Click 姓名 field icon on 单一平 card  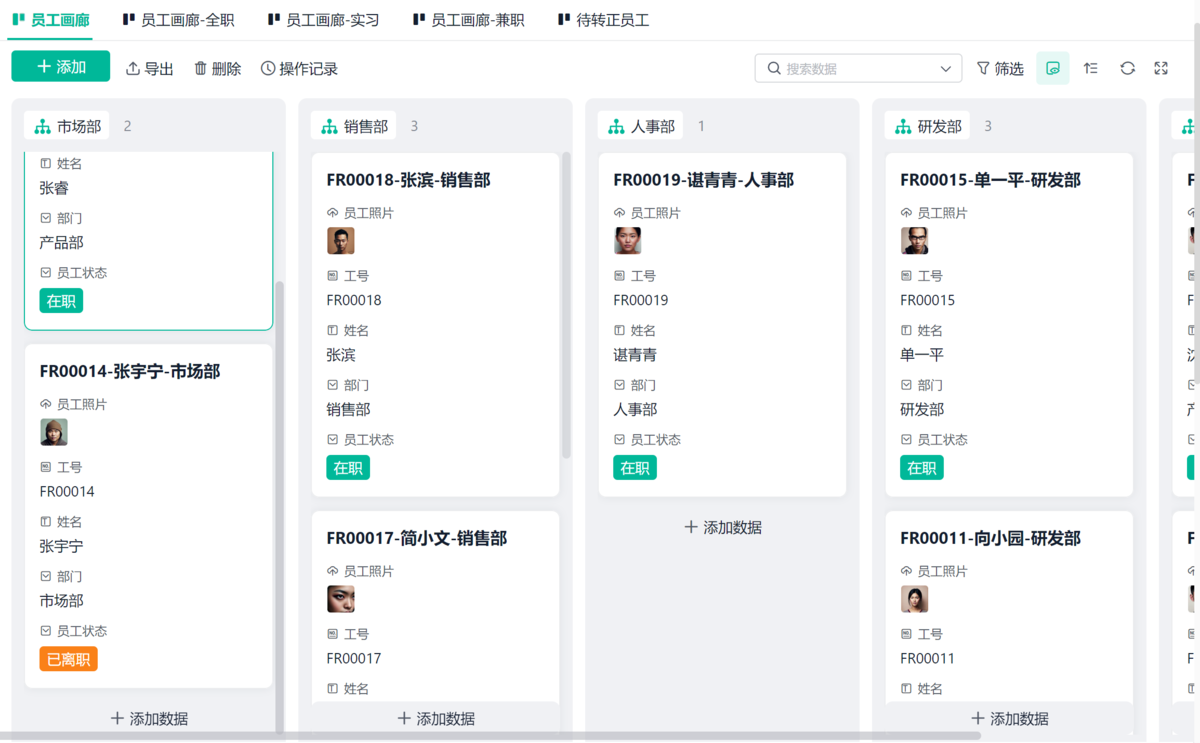pyautogui.click(x=907, y=330)
